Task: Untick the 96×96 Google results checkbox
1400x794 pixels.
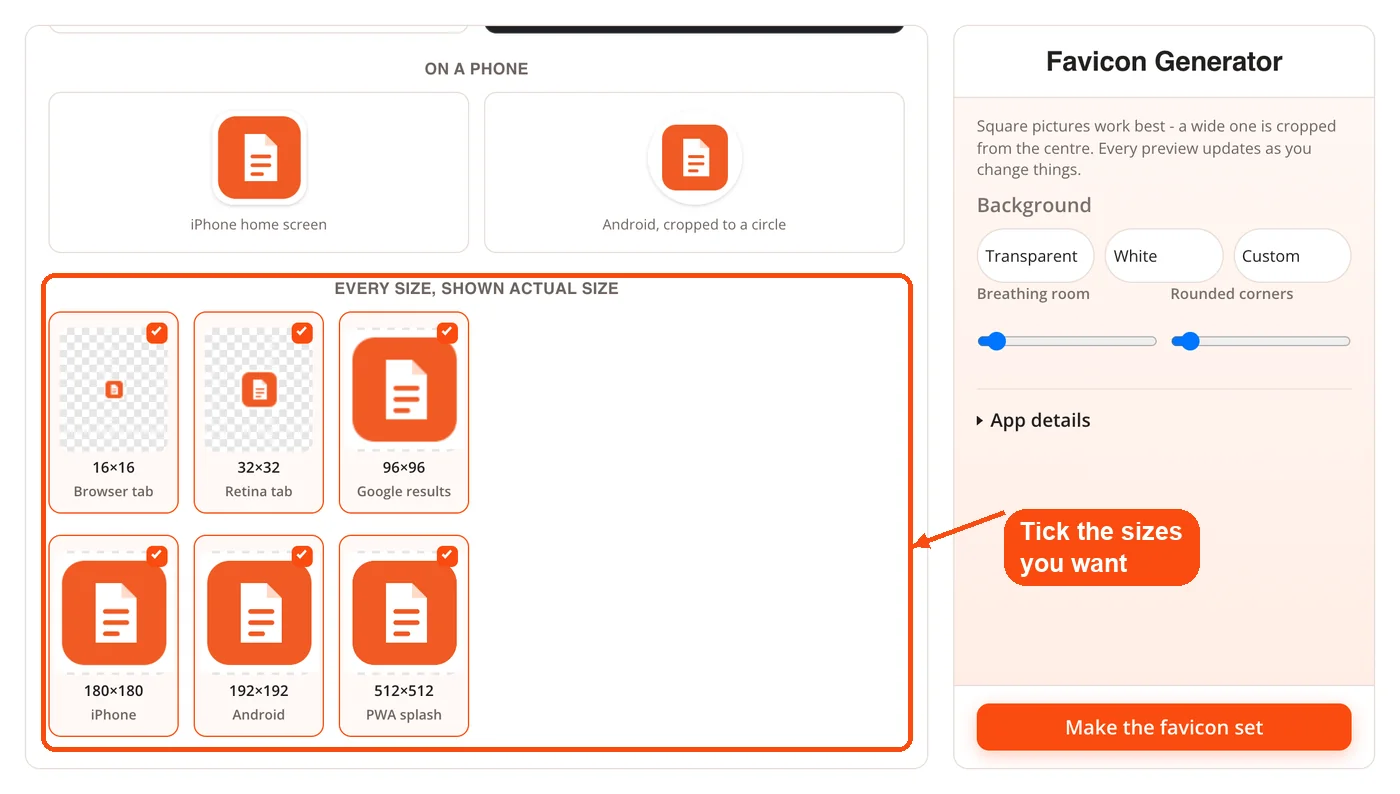Action: (x=447, y=333)
